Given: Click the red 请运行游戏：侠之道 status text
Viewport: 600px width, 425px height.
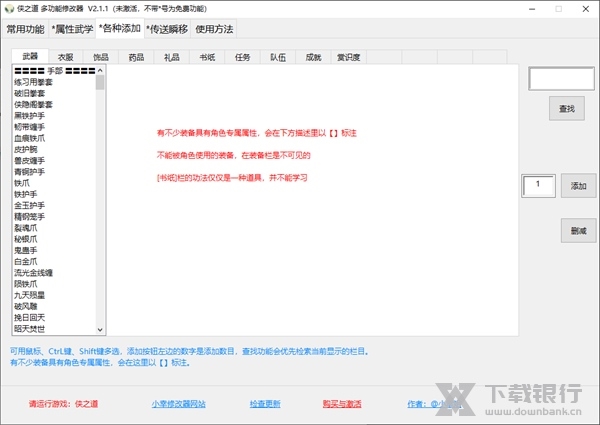Looking at the screenshot, I should point(64,404).
